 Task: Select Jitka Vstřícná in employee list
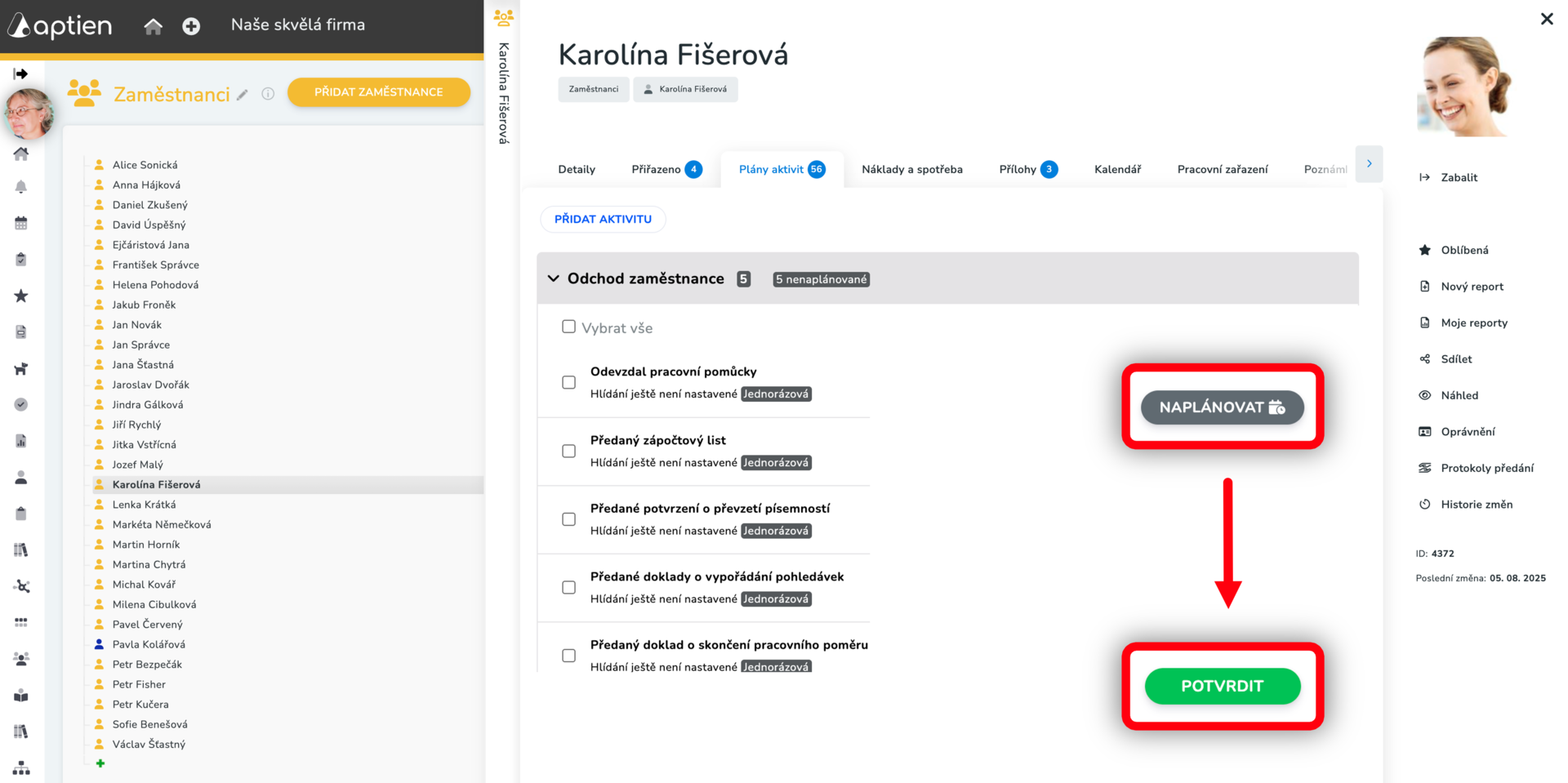coord(144,445)
